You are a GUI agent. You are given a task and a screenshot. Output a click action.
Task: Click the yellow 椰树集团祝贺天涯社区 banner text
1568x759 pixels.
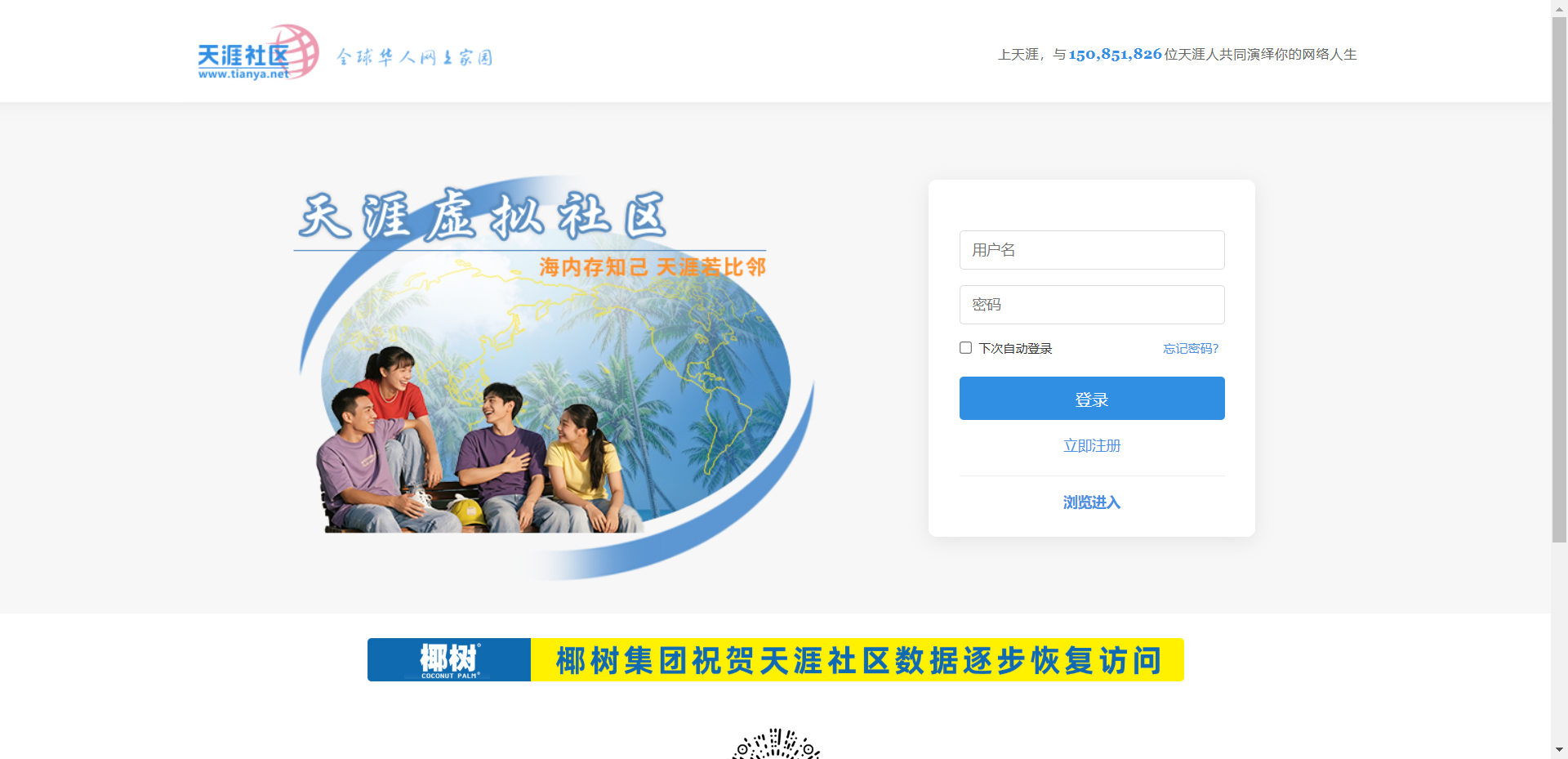(857, 660)
